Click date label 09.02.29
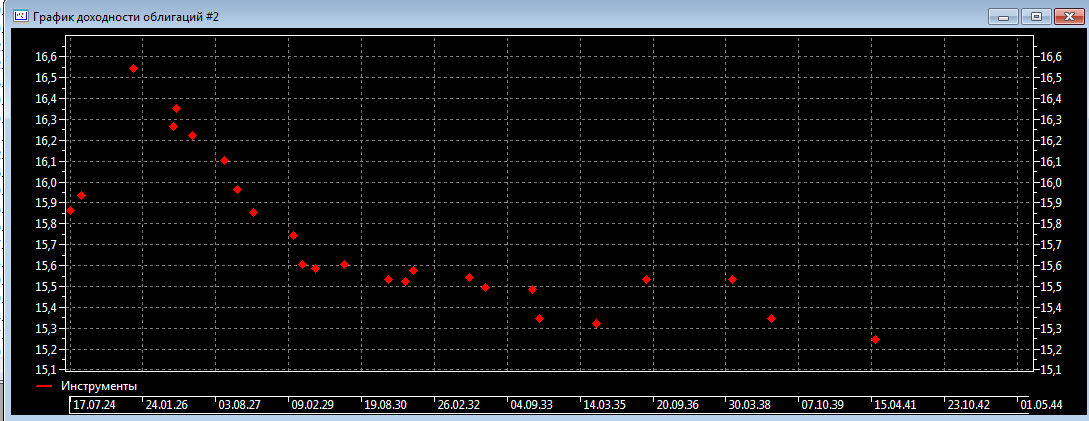The width and height of the screenshot is (1089, 421). [313, 404]
